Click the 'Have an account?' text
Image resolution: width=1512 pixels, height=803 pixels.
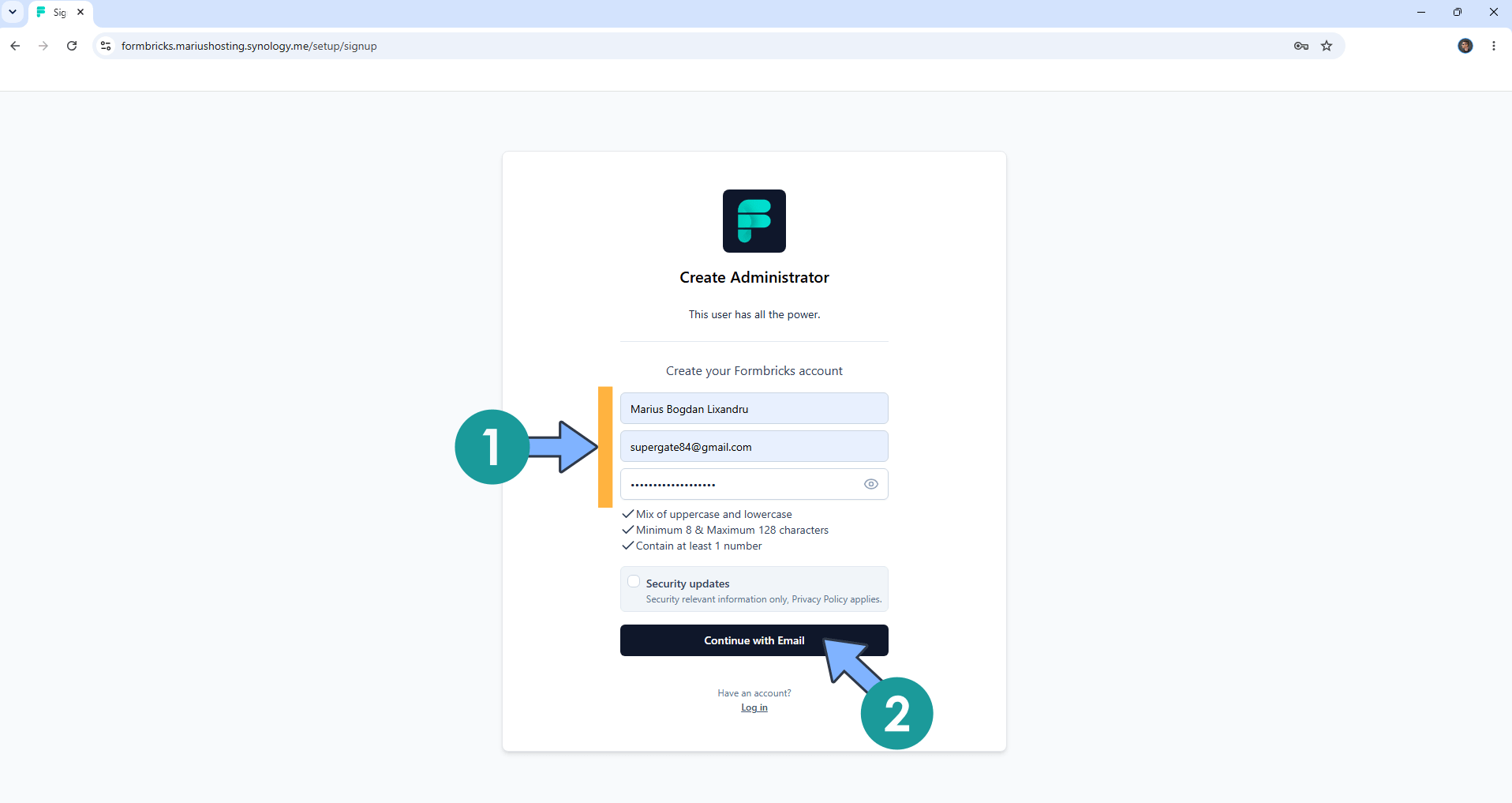click(754, 693)
